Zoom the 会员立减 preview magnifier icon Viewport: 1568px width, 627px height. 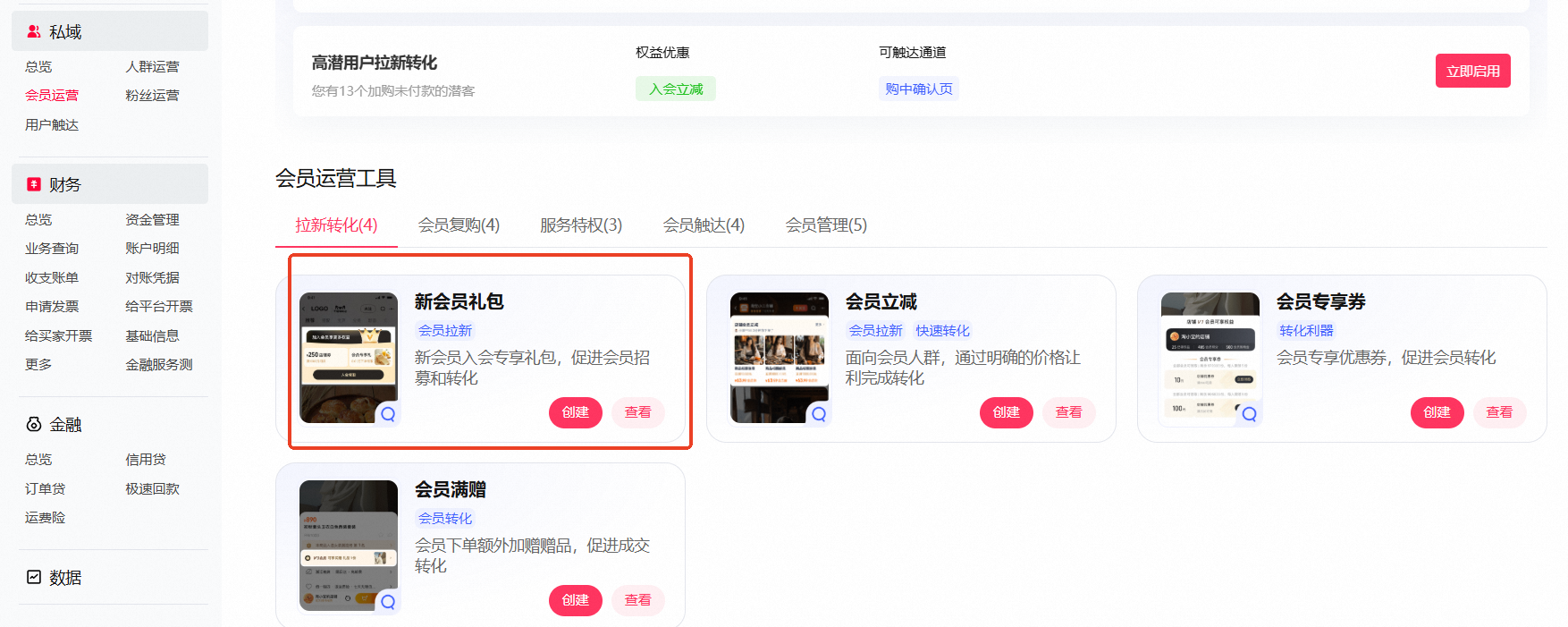click(x=819, y=414)
